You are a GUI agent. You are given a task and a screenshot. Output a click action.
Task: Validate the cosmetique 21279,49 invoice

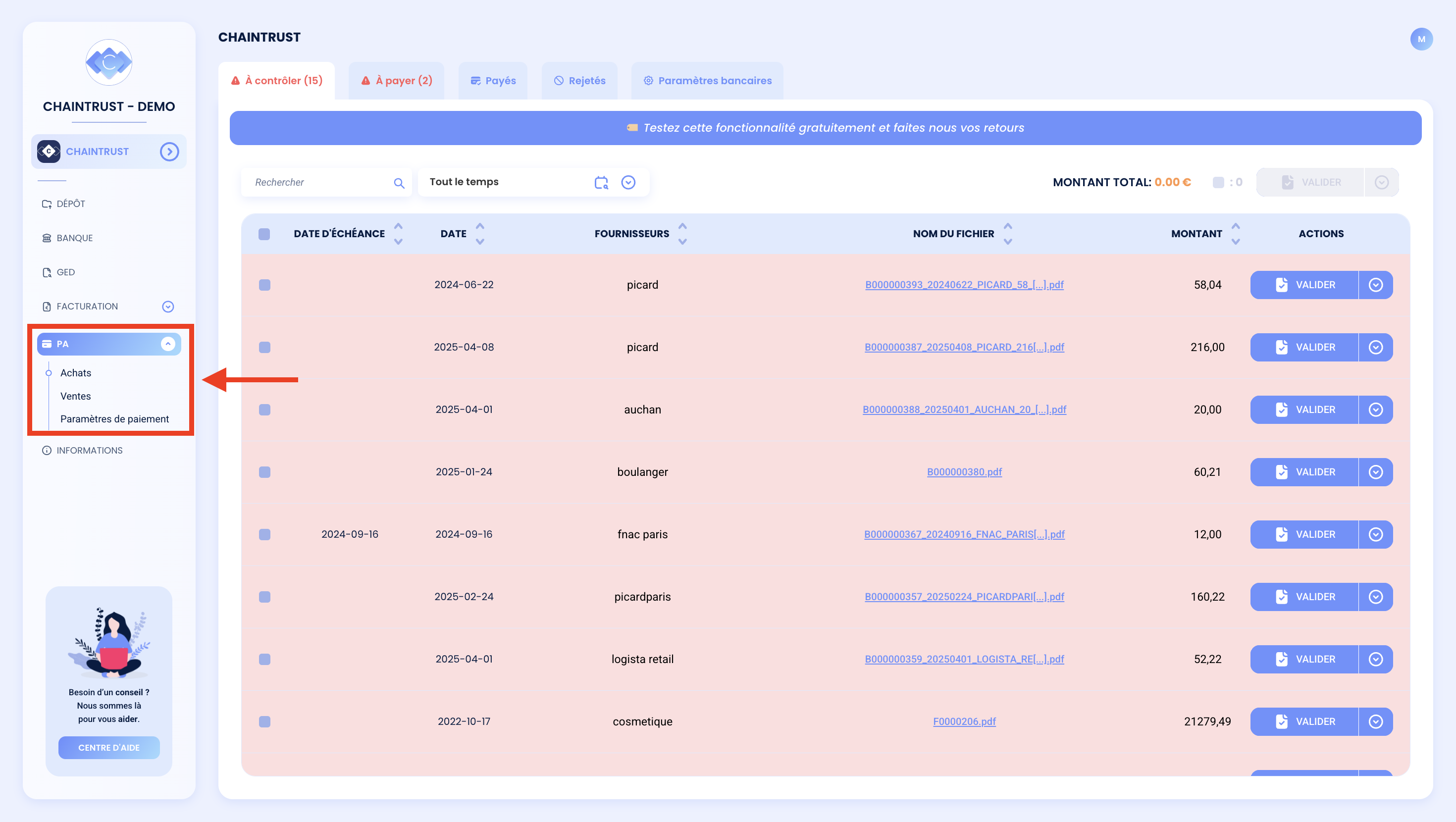pos(1304,721)
